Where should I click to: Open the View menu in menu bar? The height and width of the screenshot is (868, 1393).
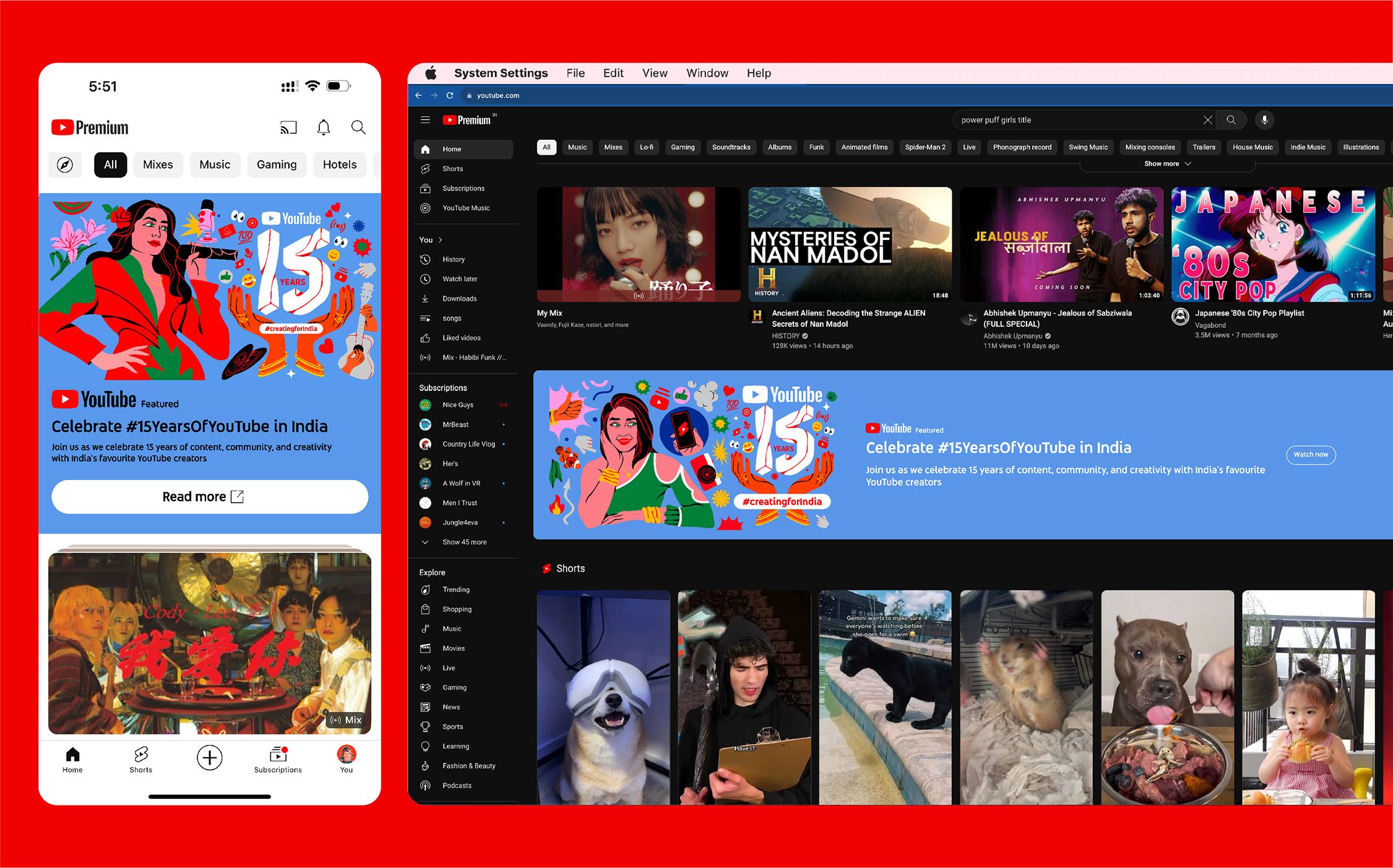pyautogui.click(x=654, y=73)
